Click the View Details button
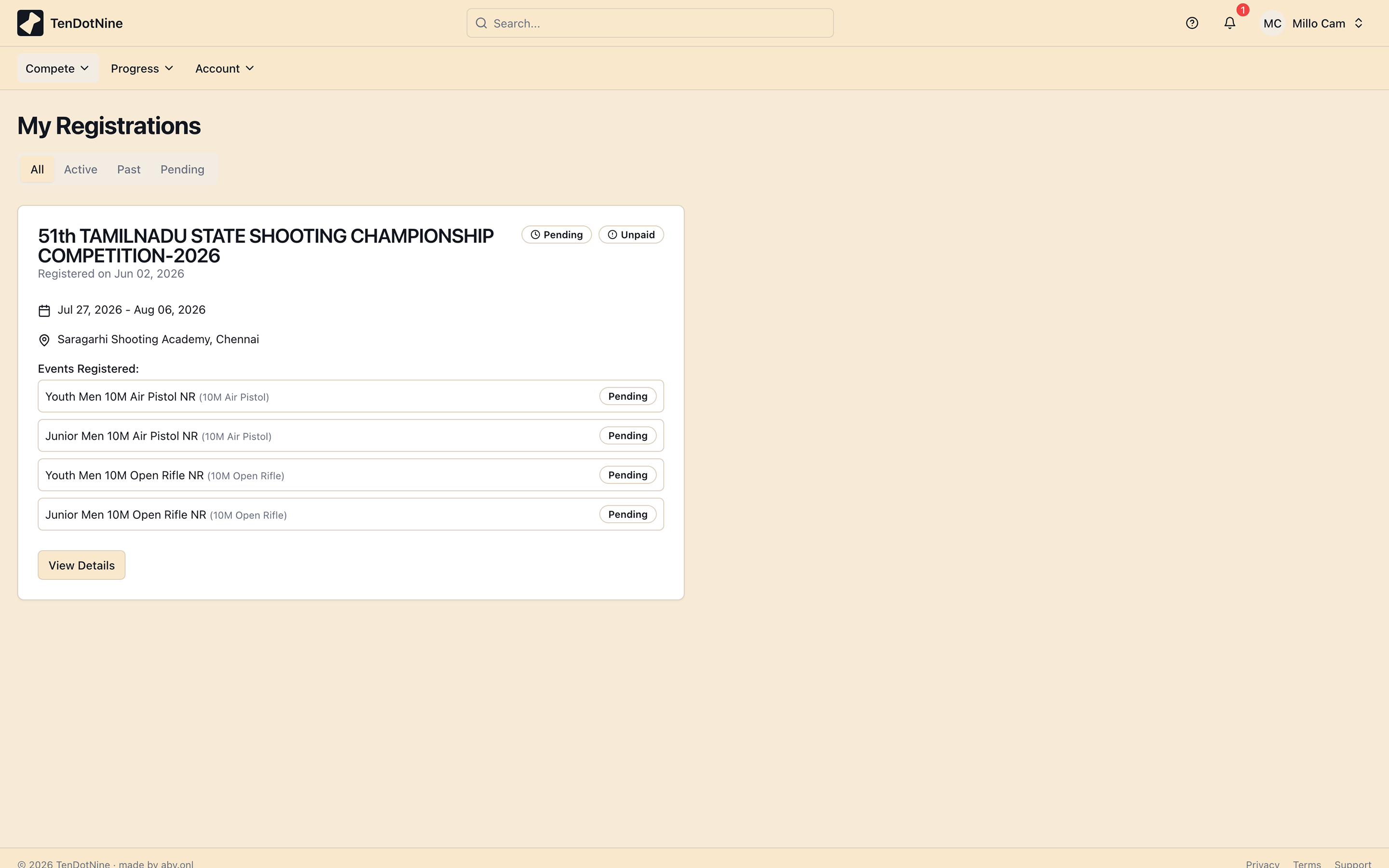The height and width of the screenshot is (868, 1389). click(82, 565)
